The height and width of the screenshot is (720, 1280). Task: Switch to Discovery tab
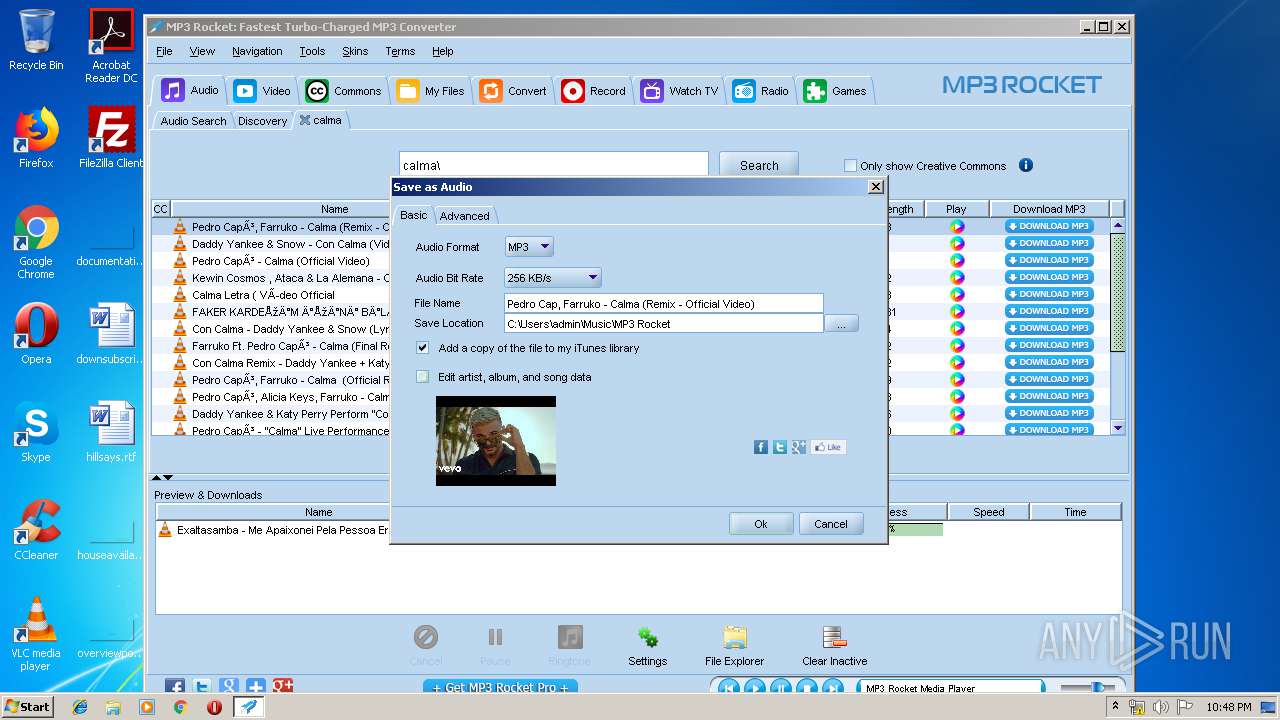[262, 121]
